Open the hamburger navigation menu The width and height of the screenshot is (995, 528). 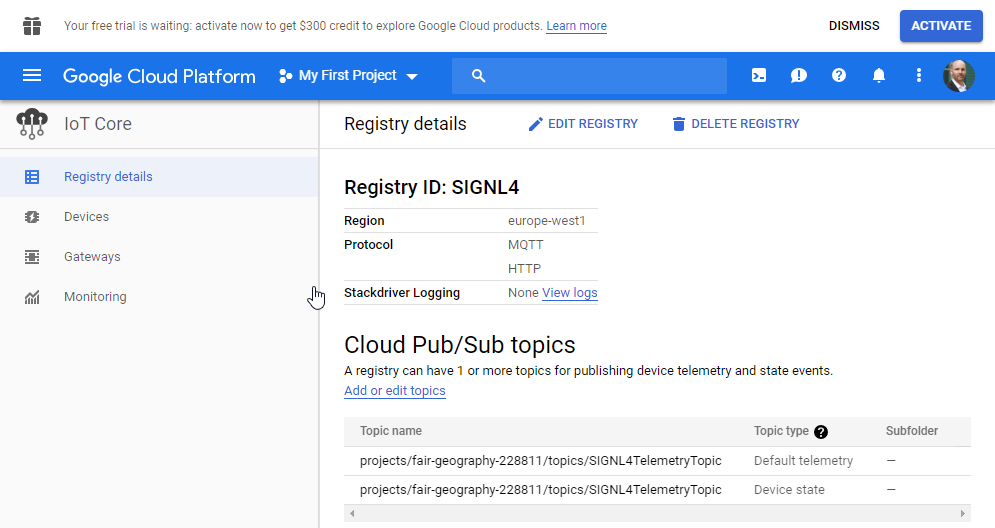pyautogui.click(x=32, y=76)
